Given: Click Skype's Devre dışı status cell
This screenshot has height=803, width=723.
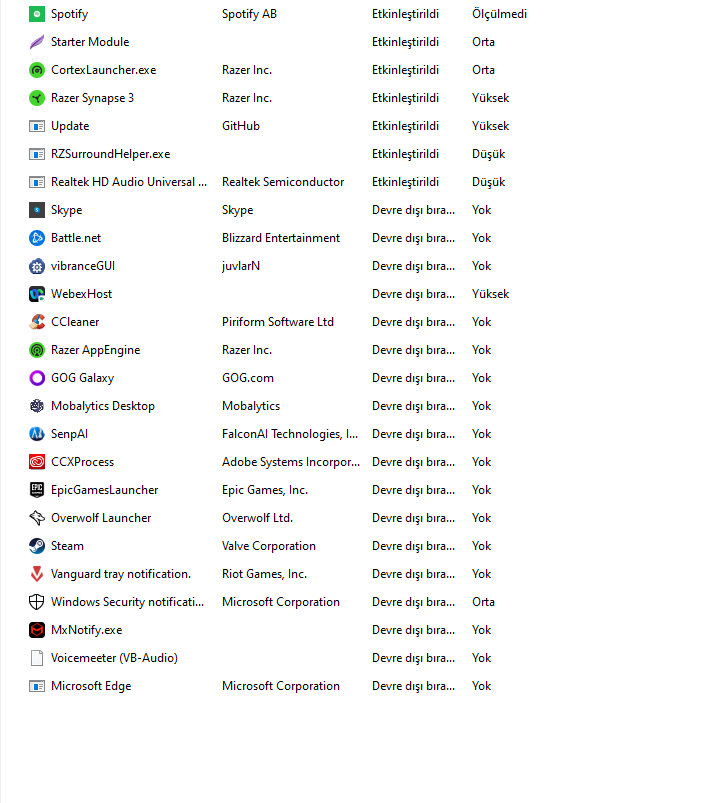Looking at the screenshot, I should click(413, 210).
